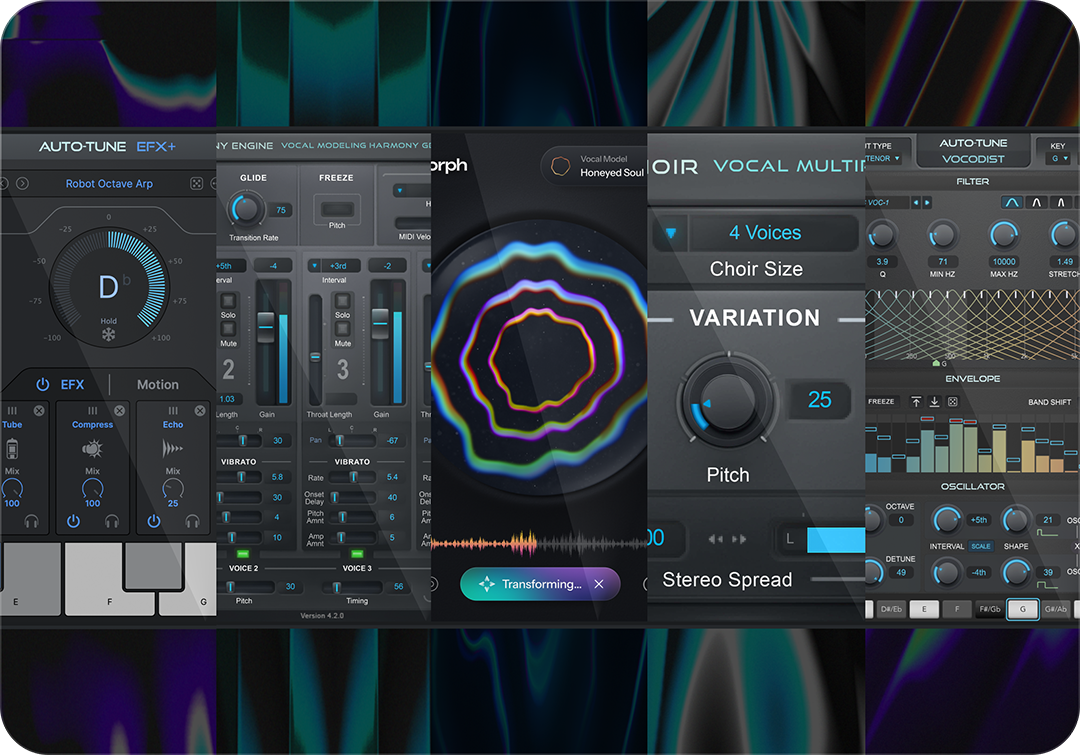The height and width of the screenshot is (755, 1080).
Task: Open the Tenor input type dropdown
Action: (884, 158)
